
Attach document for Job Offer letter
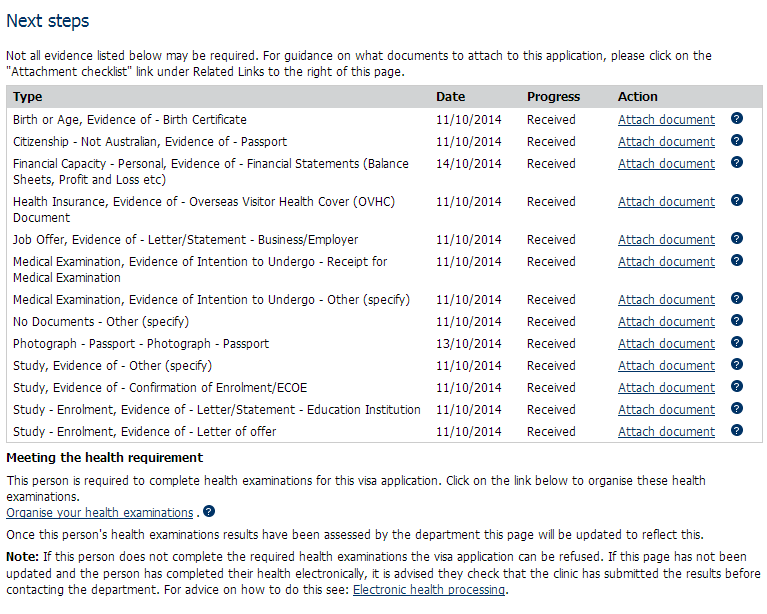coord(666,240)
